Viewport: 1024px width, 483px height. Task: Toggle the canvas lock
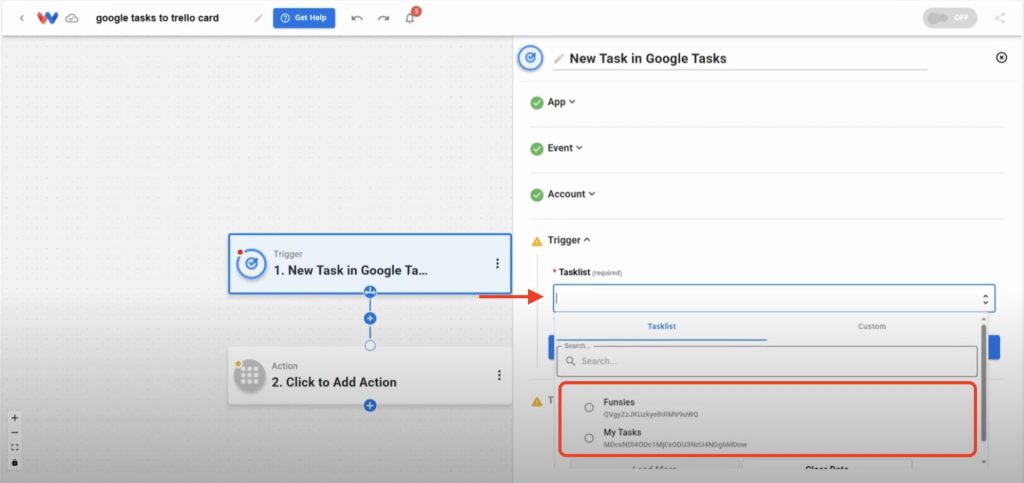pos(15,463)
